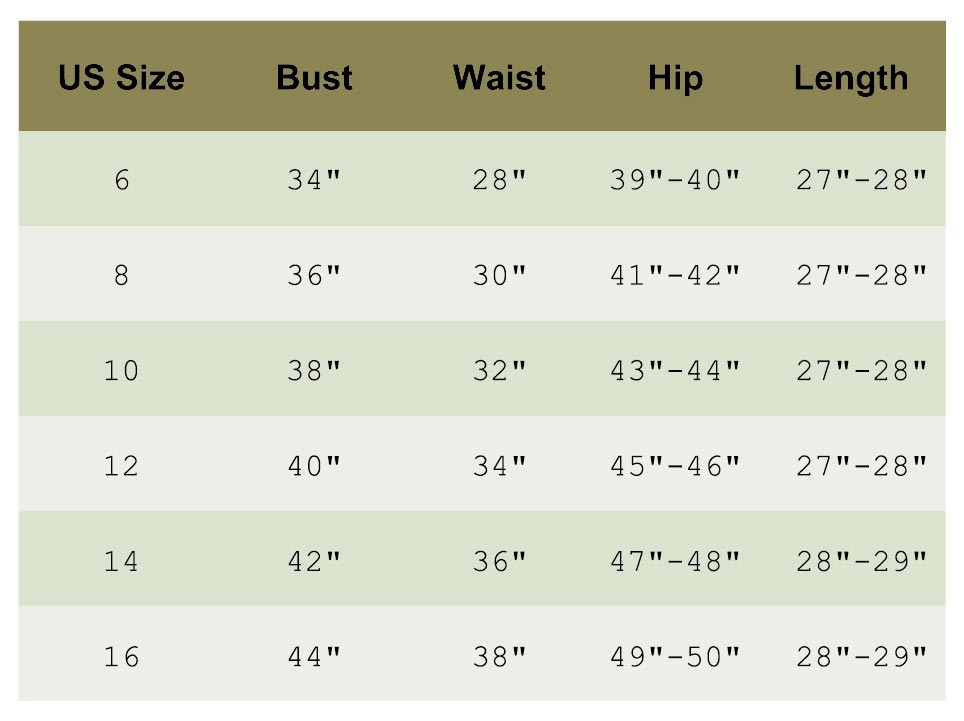Click the 36" waist value for size 14
Viewport: 964px width, 721px height.
[x=499, y=562]
